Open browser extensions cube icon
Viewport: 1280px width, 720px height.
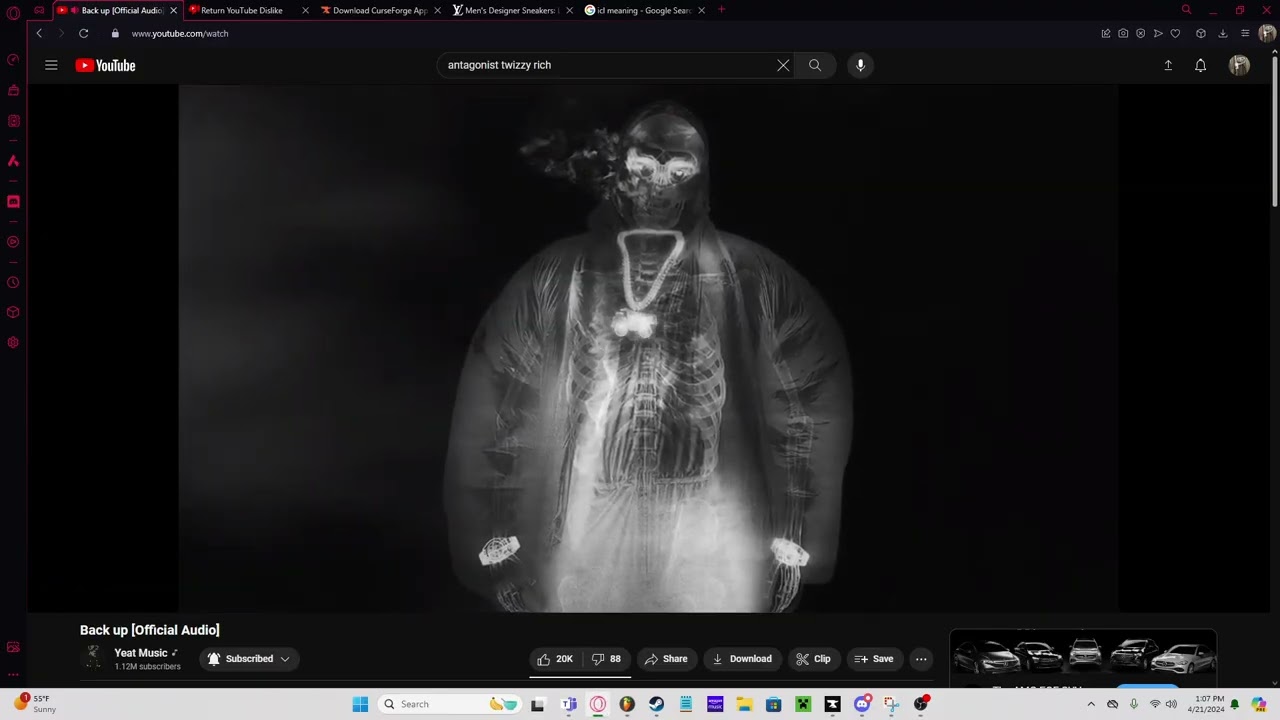(x=1201, y=33)
